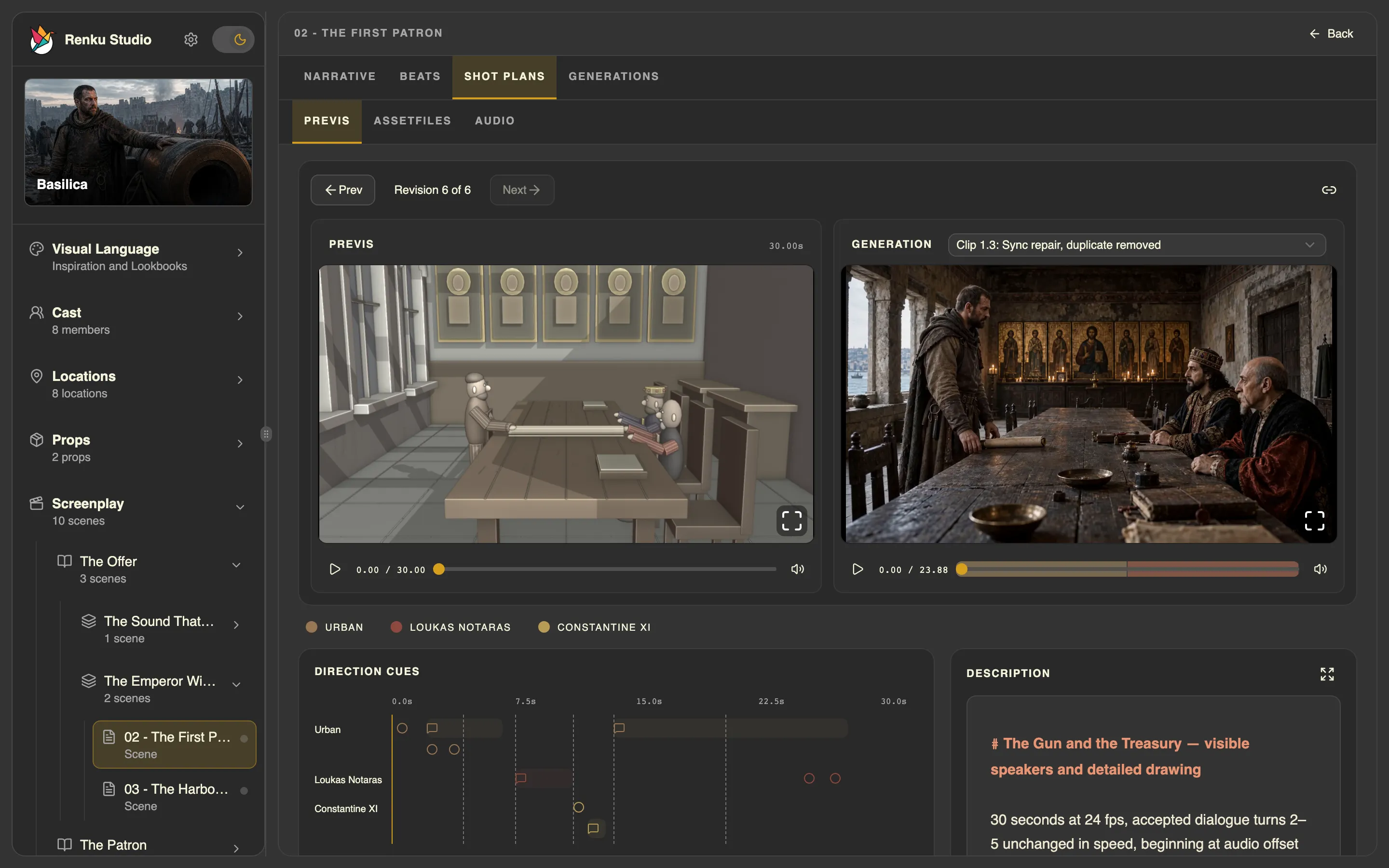Open the Basilica project thumbnail
Viewport: 1389px width, 868px height.
[138, 142]
